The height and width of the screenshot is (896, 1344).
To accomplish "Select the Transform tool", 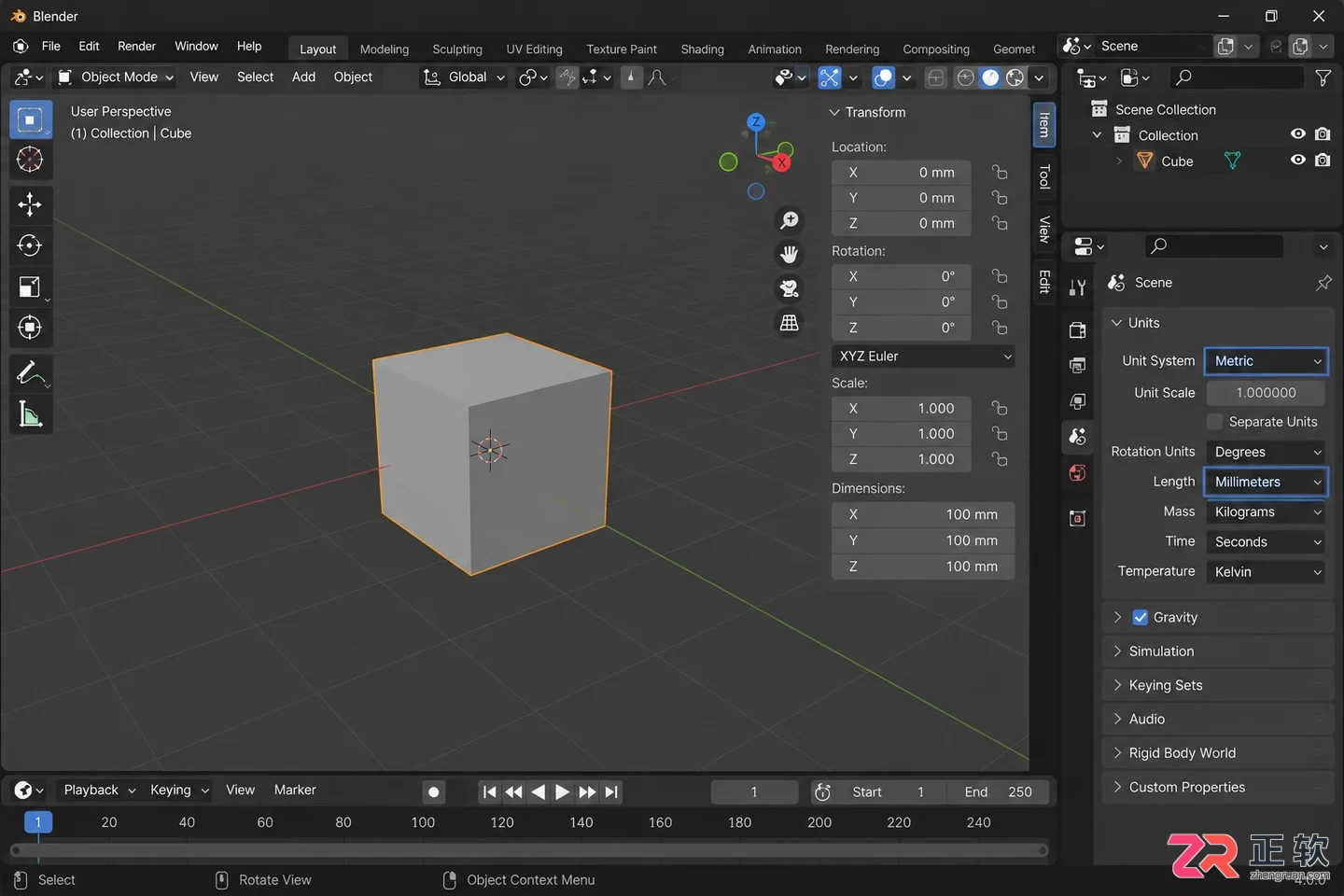I will click(30, 328).
